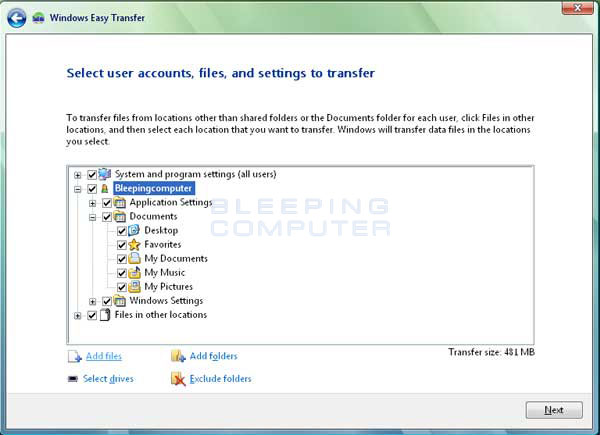Open the Add files link
Image resolution: width=600 pixels, height=435 pixels.
[104, 356]
